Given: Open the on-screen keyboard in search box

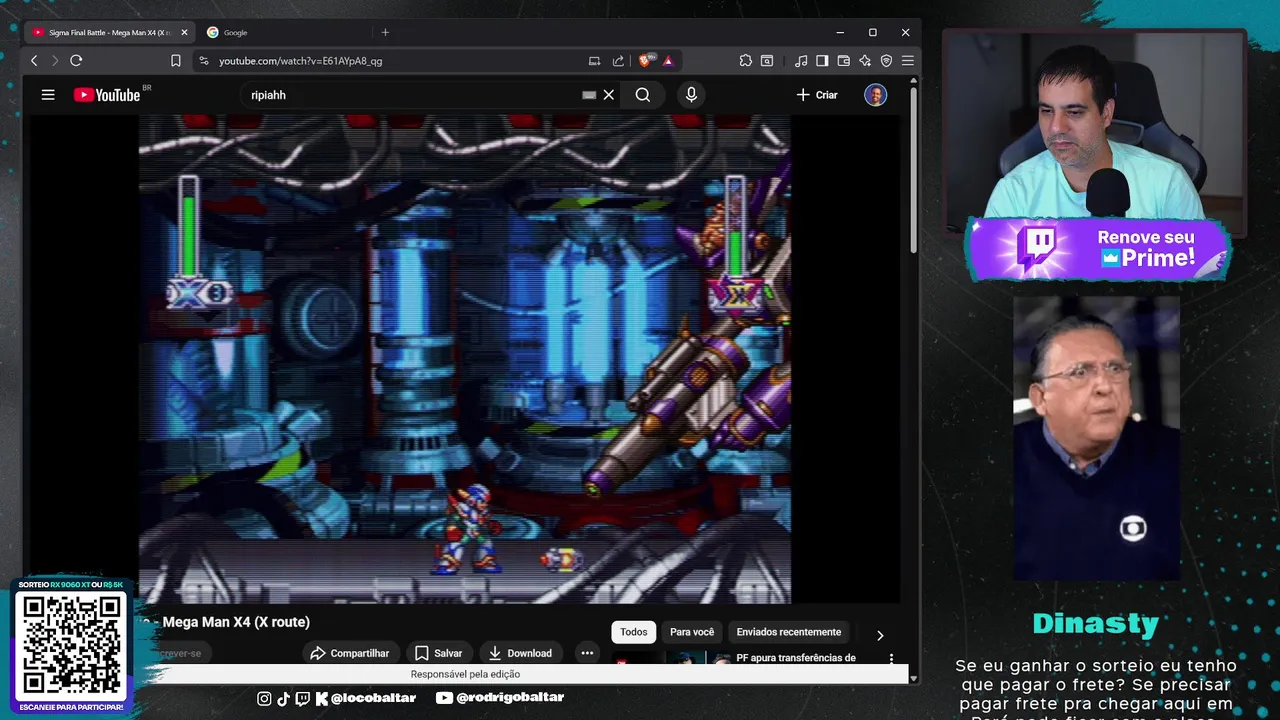Looking at the screenshot, I should point(589,95).
